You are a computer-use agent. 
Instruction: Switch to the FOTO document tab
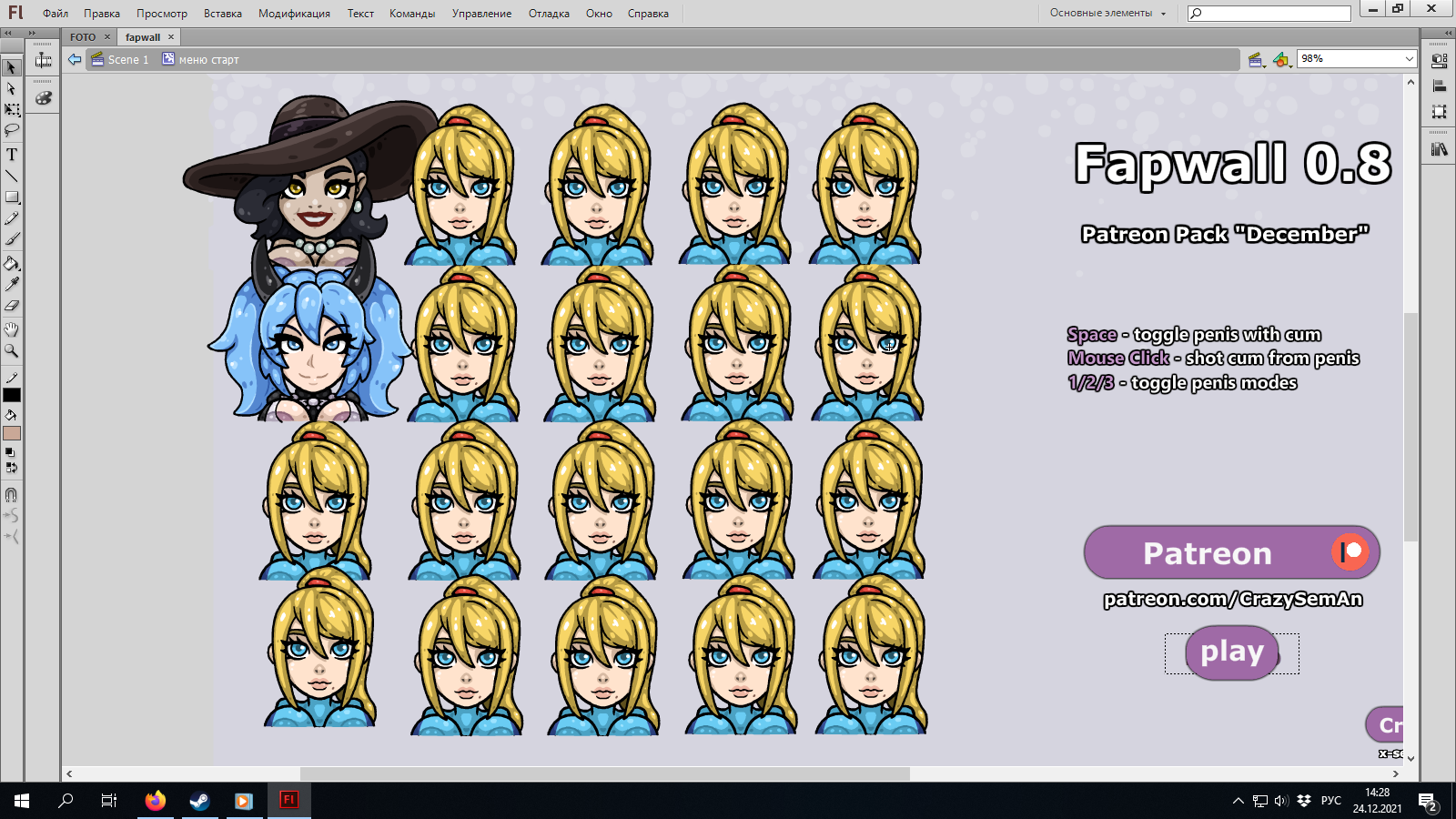tap(83, 37)
